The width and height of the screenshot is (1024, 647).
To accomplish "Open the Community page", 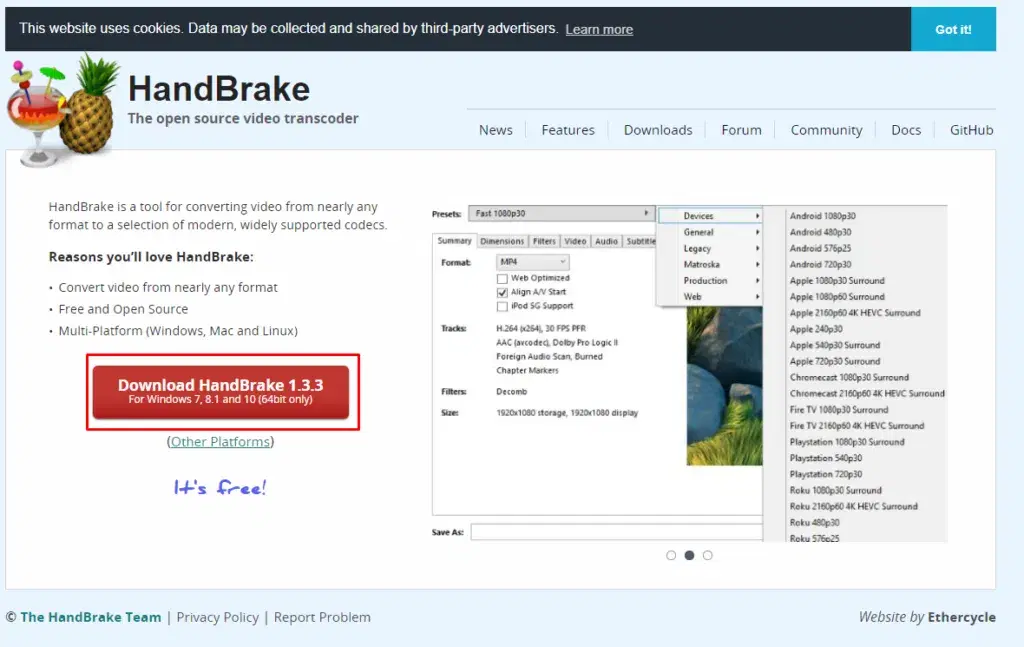I will [826, 130].
